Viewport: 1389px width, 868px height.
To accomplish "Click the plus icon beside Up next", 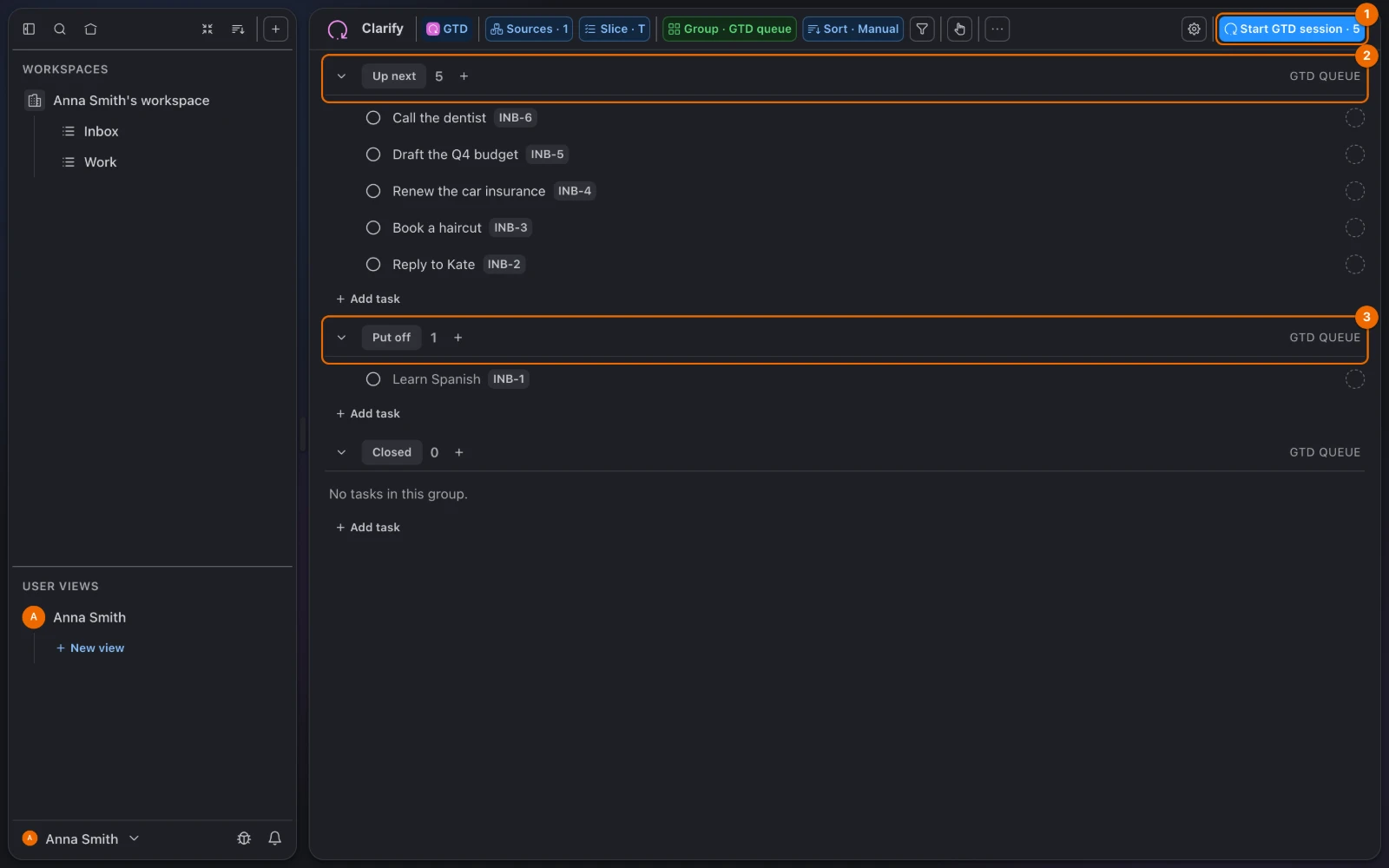I will [464, 76].
